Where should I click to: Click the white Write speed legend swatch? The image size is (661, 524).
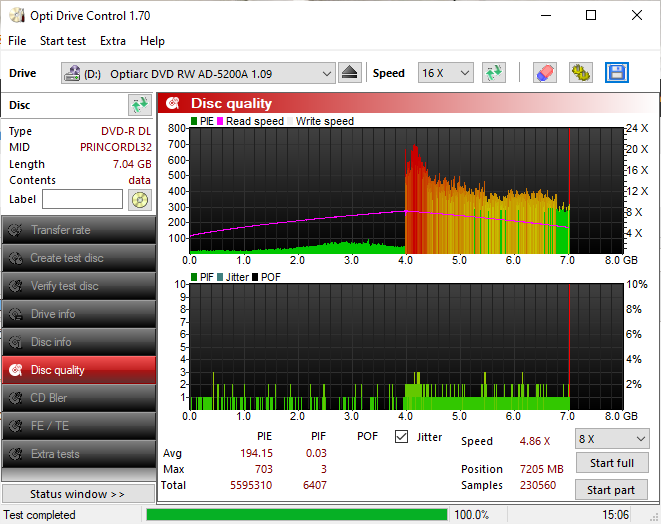click(x=290, y=121)
